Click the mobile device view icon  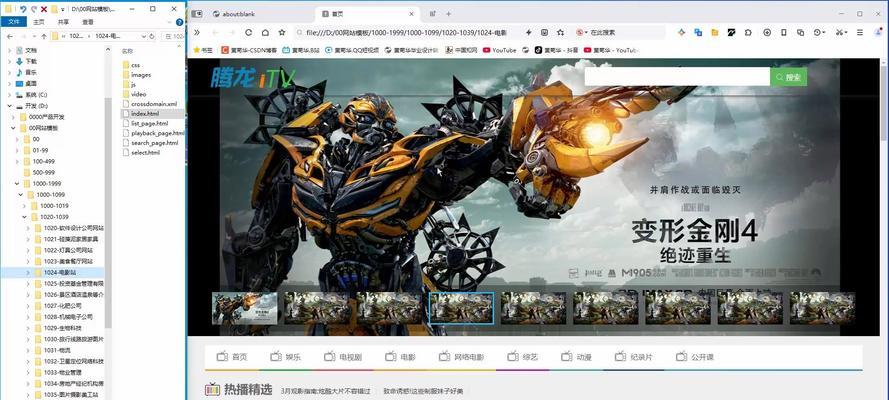tap(784, 33)
